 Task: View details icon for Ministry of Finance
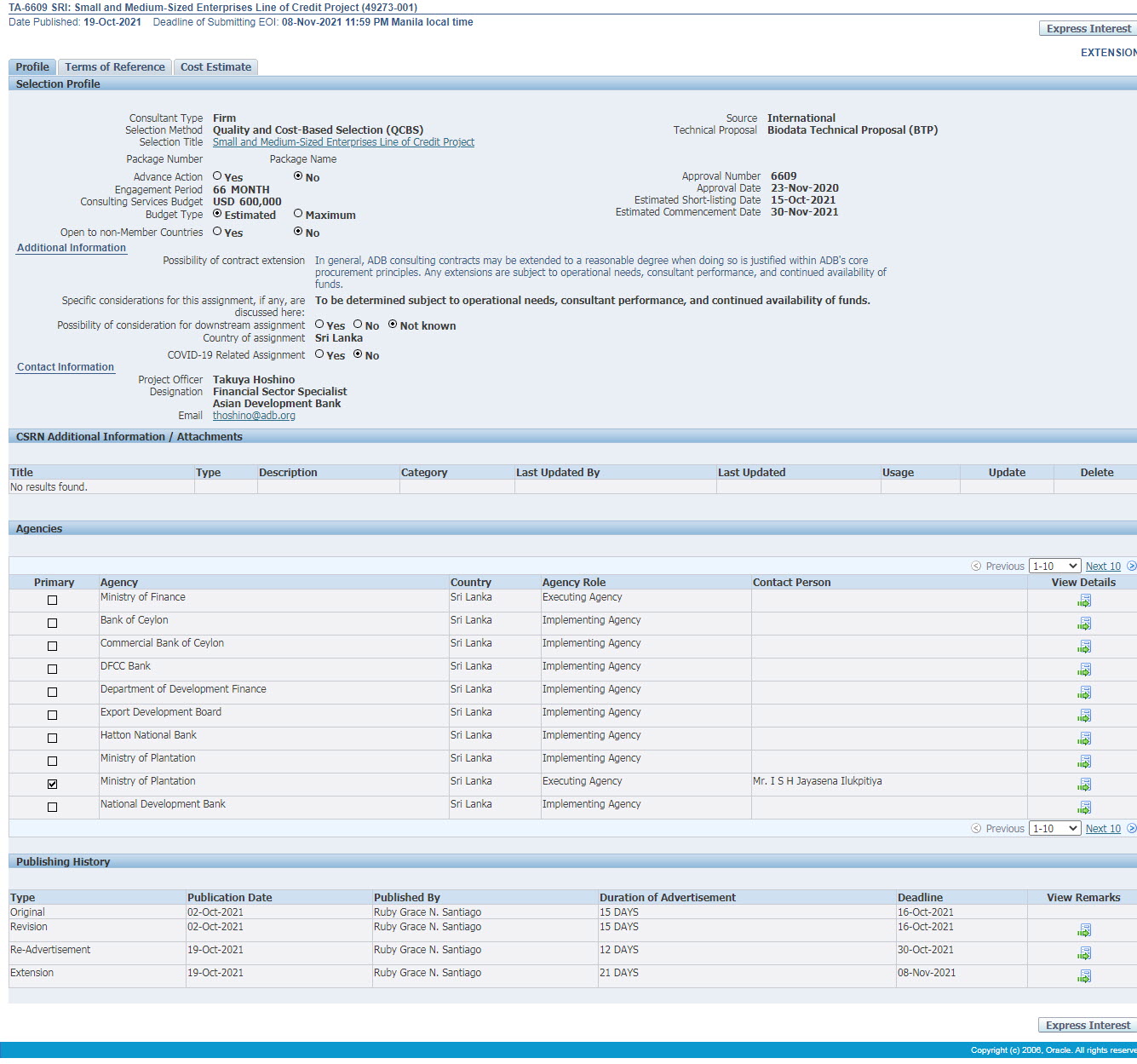pyautogui.click(x=1083, y=601)
